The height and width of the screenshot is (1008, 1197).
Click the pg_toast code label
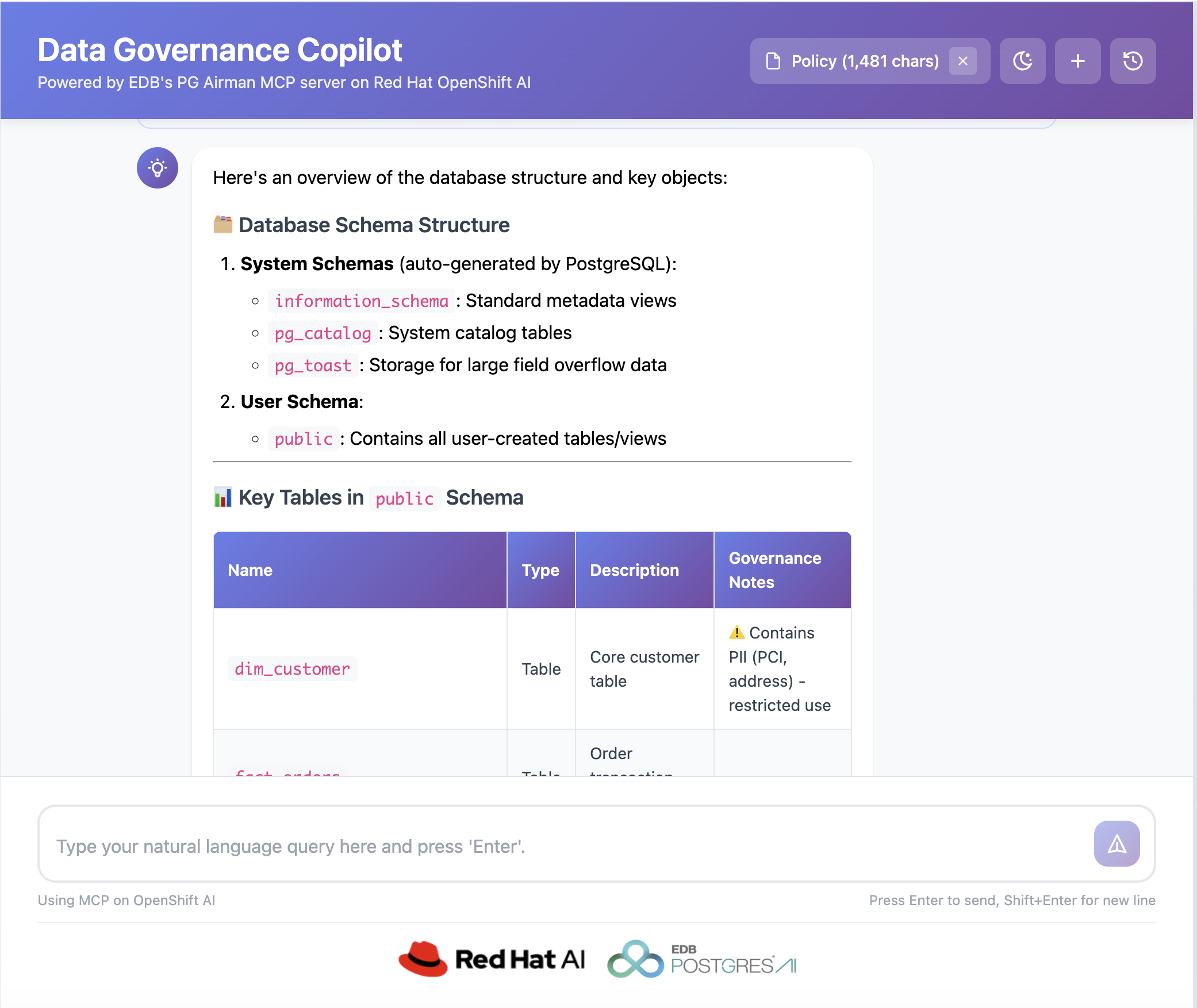point(313,366)
